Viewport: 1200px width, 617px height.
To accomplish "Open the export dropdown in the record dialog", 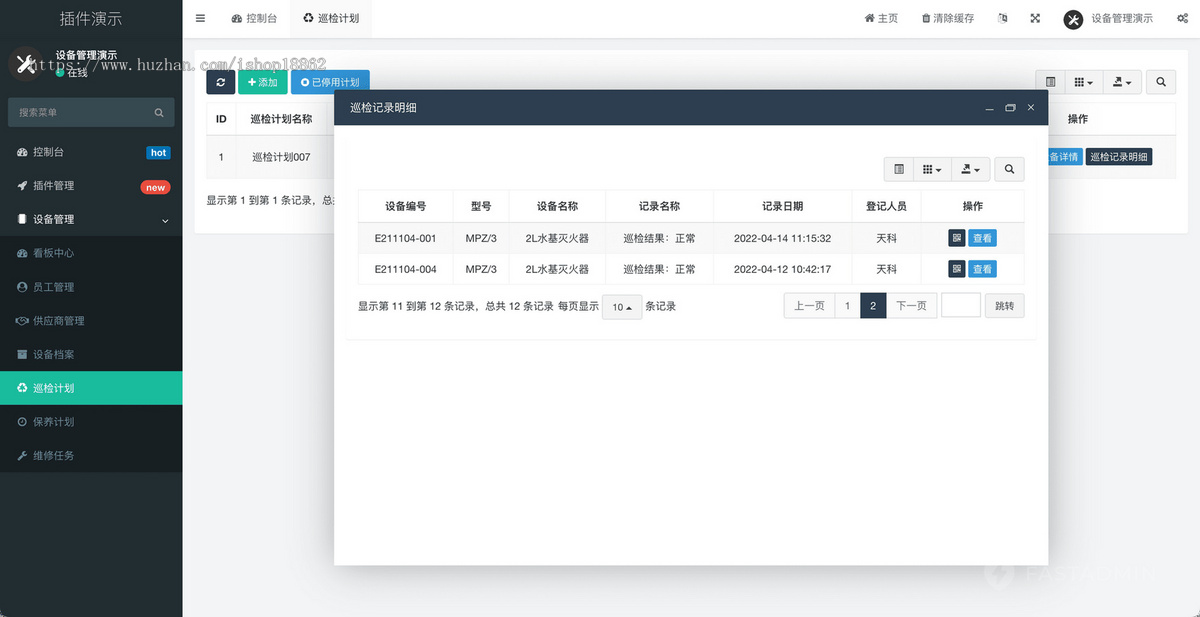I will click(x=970, y=169).
